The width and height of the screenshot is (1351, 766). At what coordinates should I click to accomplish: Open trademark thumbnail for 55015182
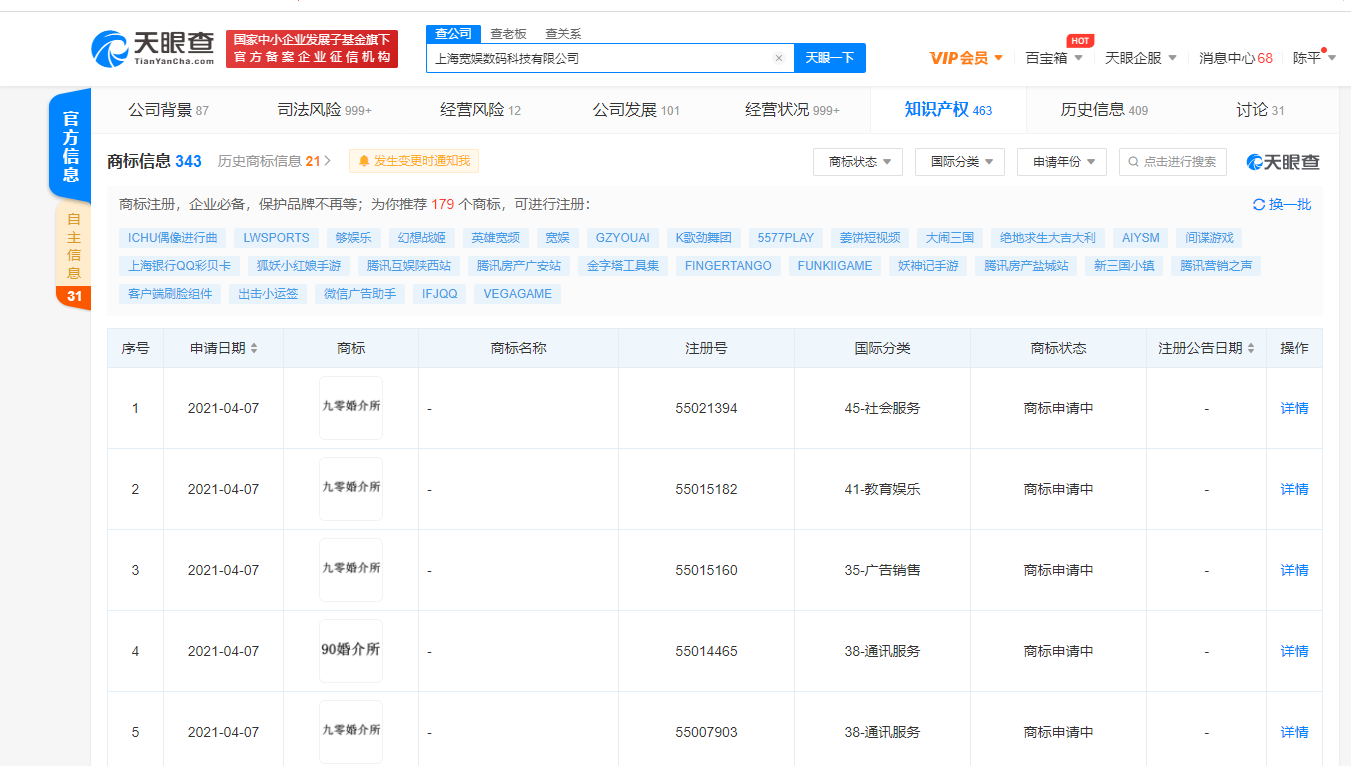click(x=351, y=489)
